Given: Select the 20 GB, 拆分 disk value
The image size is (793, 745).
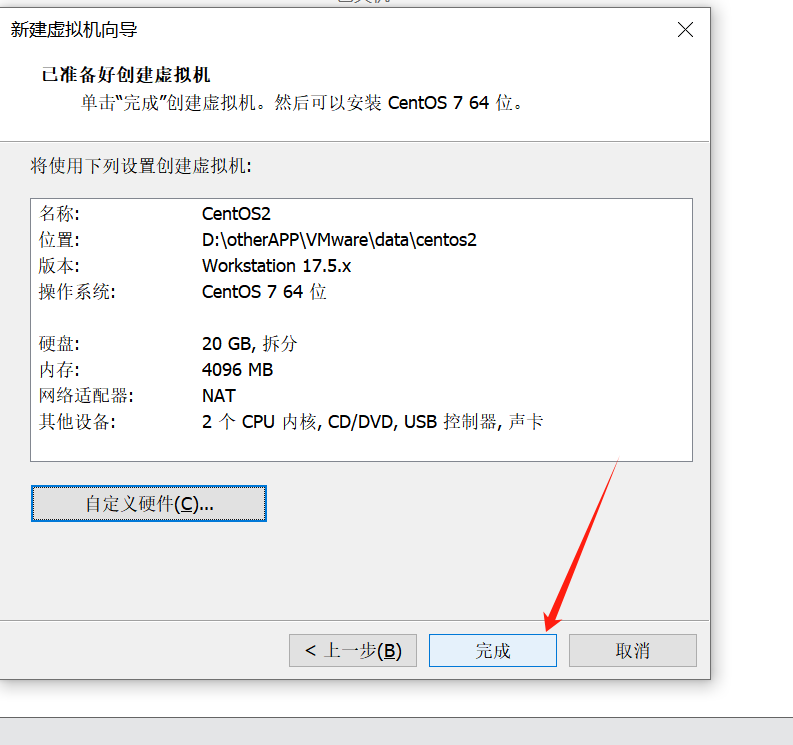Looking at the screenshot, I should coord(249,343).
